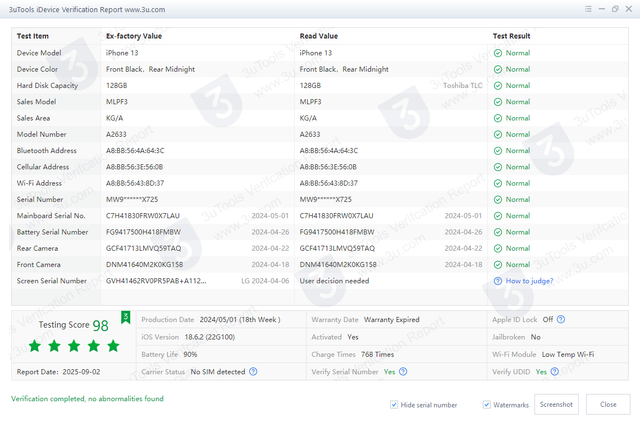The height and width of the screenshot is (424, 640).
Task: Uncheck the Hide serial number checkbox
Action: pyautogui.click(x=395, y=404)
